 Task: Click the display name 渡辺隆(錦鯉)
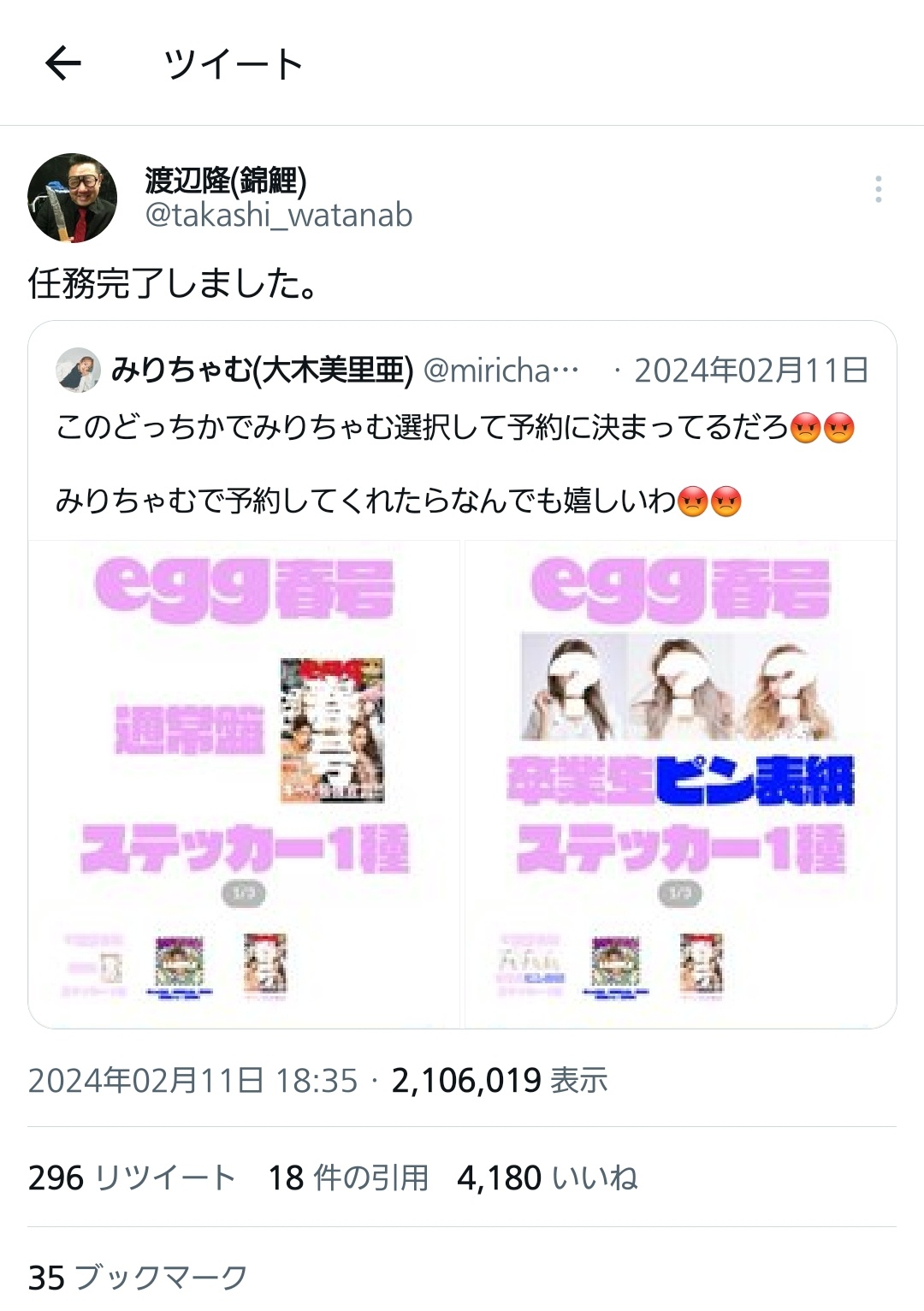click(225, 180)
